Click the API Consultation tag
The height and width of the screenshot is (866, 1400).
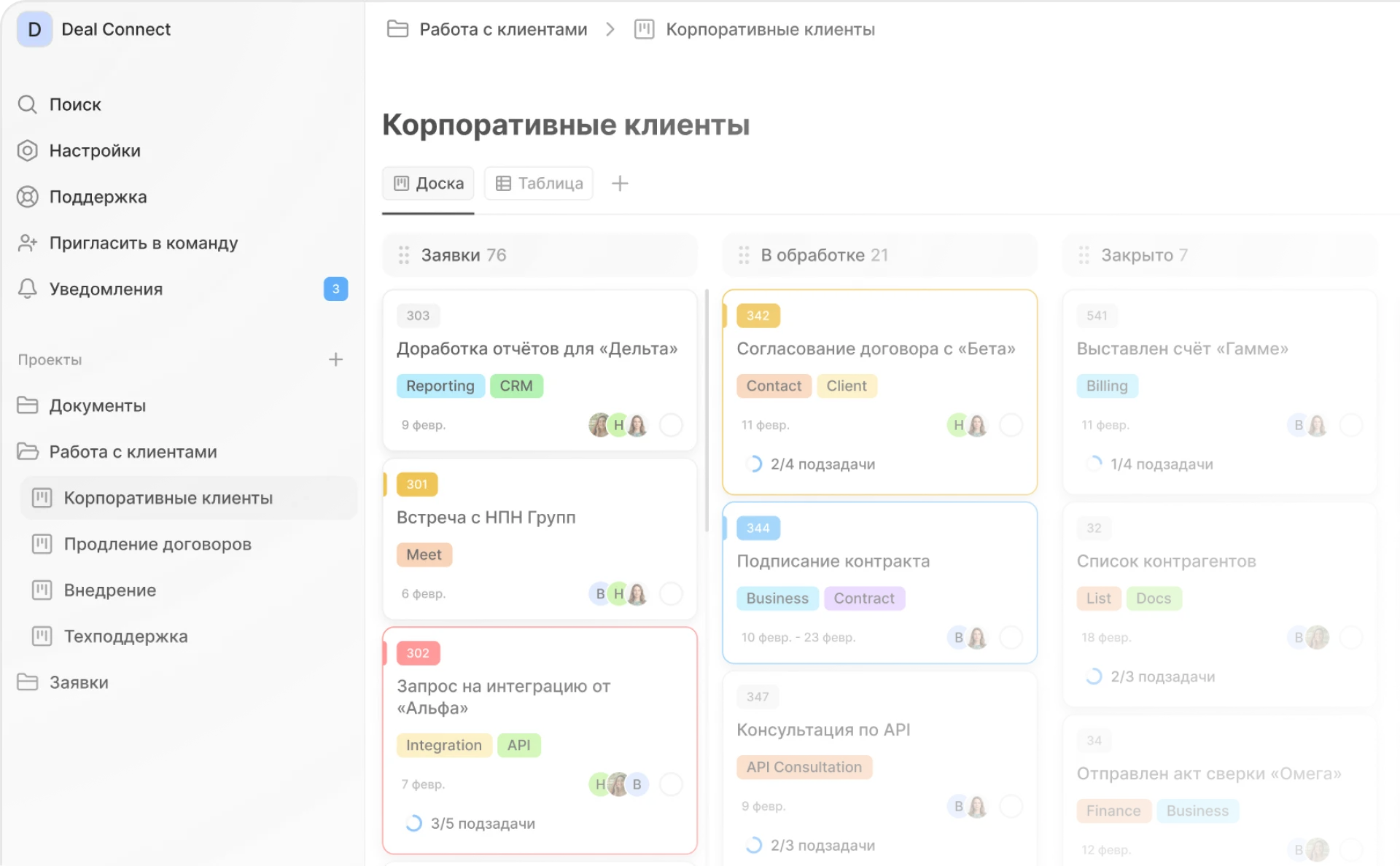[804, 767]
